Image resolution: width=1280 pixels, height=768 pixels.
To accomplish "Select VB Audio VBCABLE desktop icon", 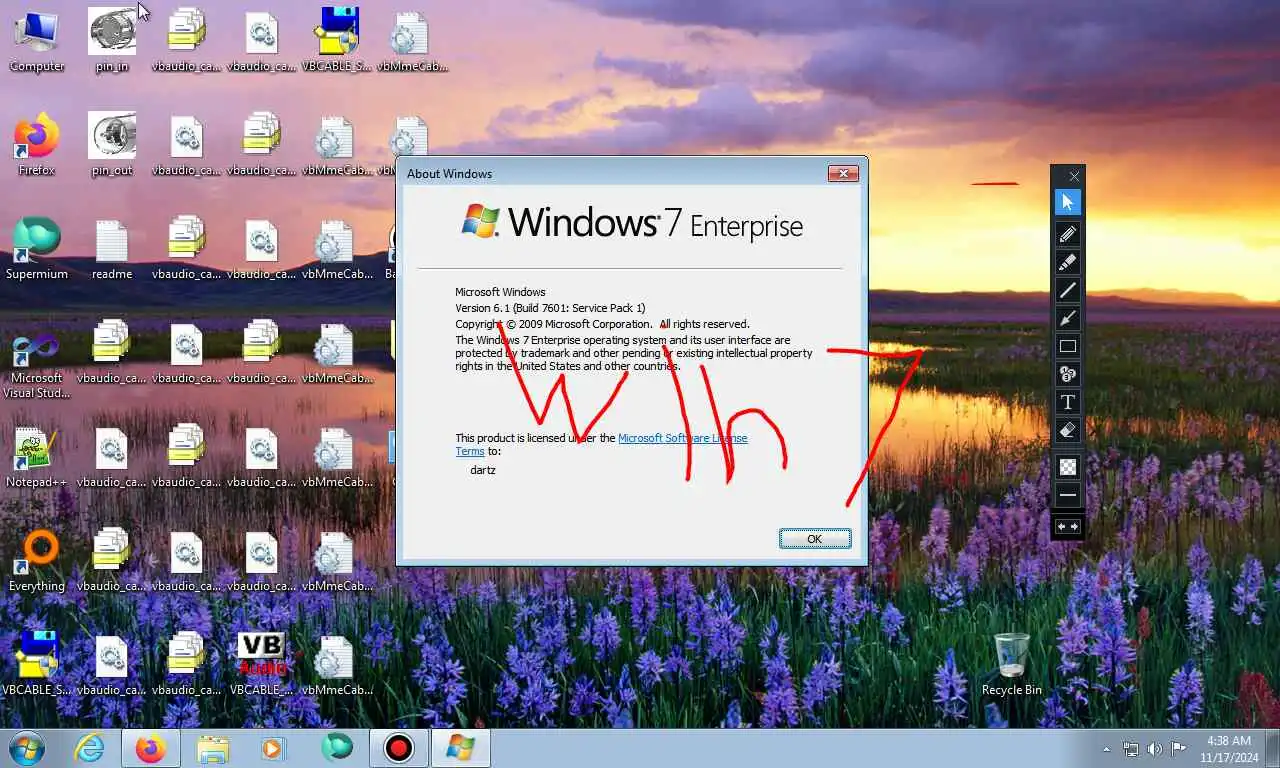I will pos(261,664).
